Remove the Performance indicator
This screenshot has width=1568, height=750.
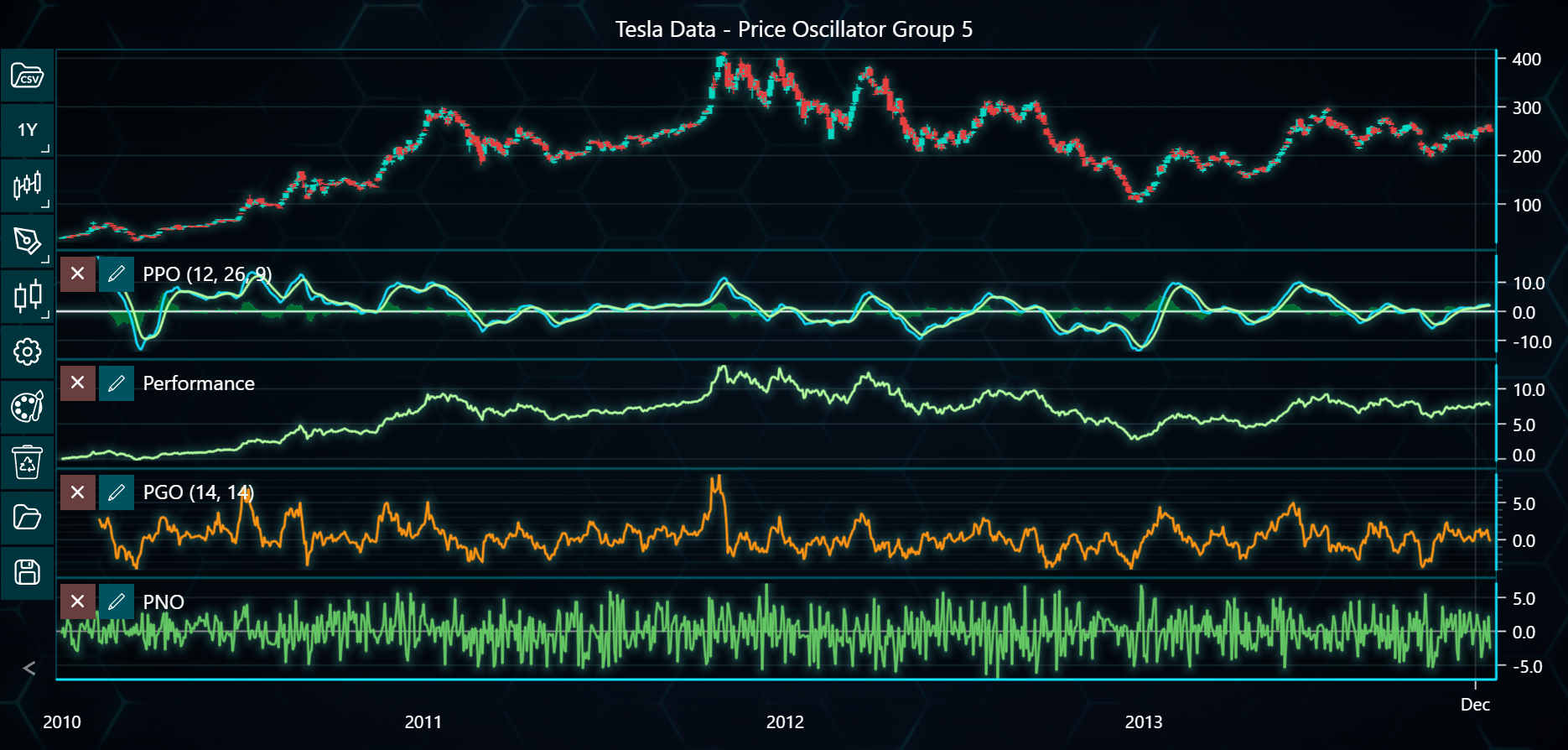tap(78, 383)
